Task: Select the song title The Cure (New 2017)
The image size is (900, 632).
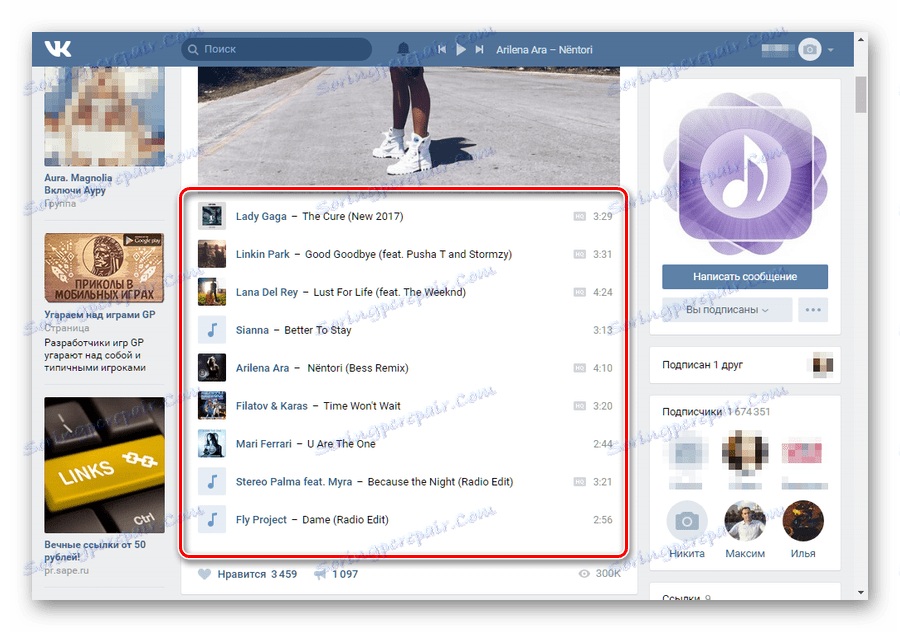Action: click(x=352, y=216)
